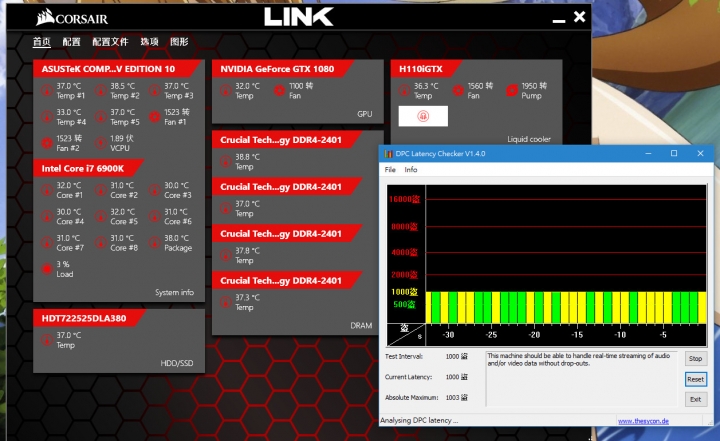Click the "Current Latency:" value

pyautogui.click(x=456, y=377)
